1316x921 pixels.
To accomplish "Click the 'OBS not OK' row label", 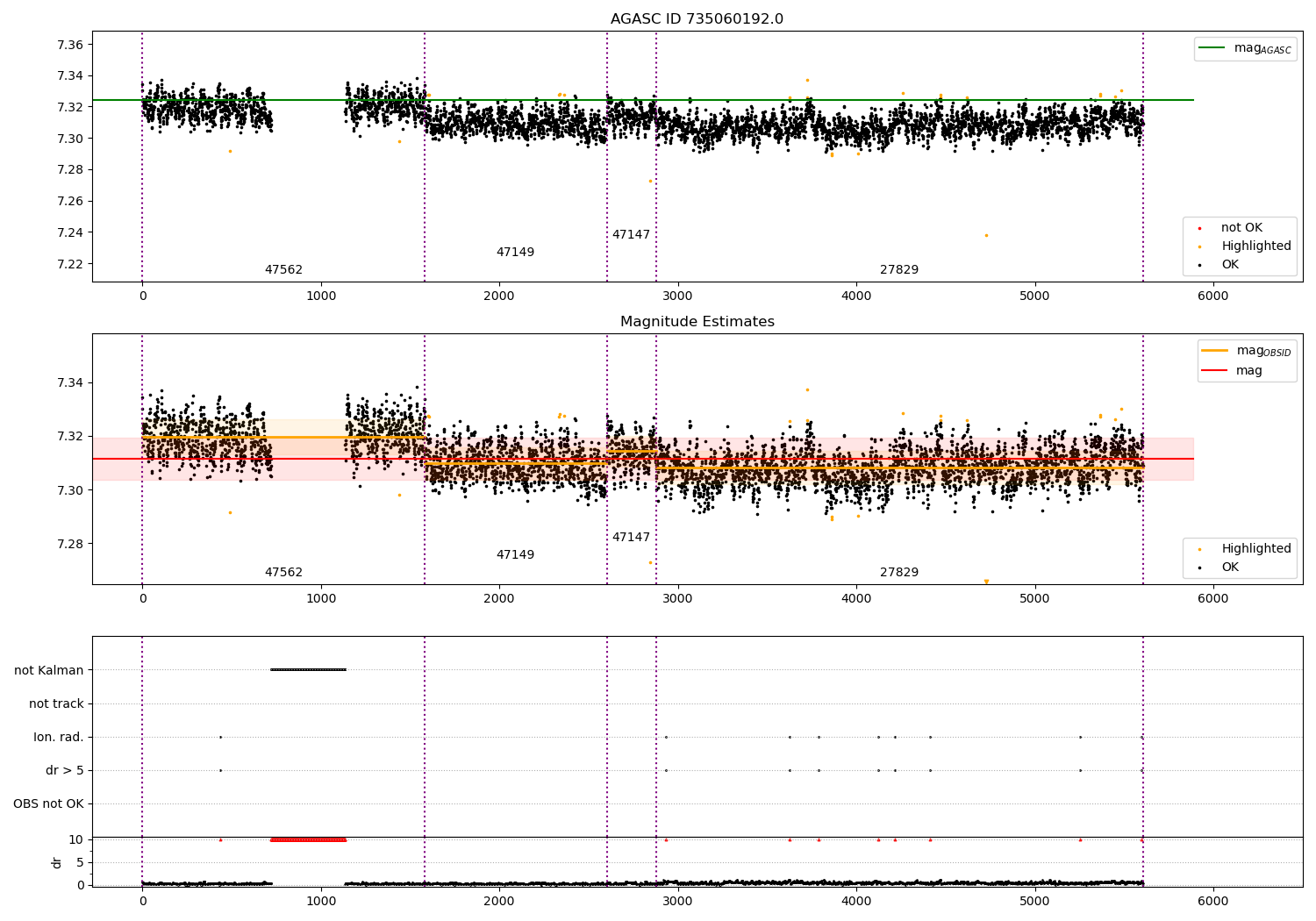I will (x=48, y=803).
